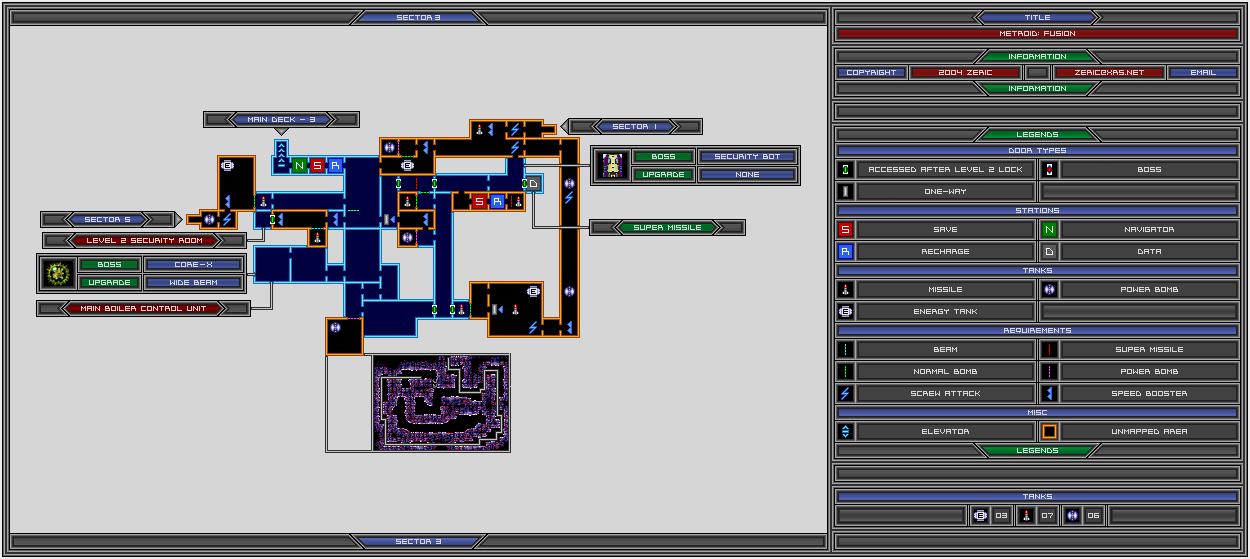Click the Core-X boss portrait
Image resolution: width=1250 pixels, height=559 pixels.
click(x=58, y=273)
